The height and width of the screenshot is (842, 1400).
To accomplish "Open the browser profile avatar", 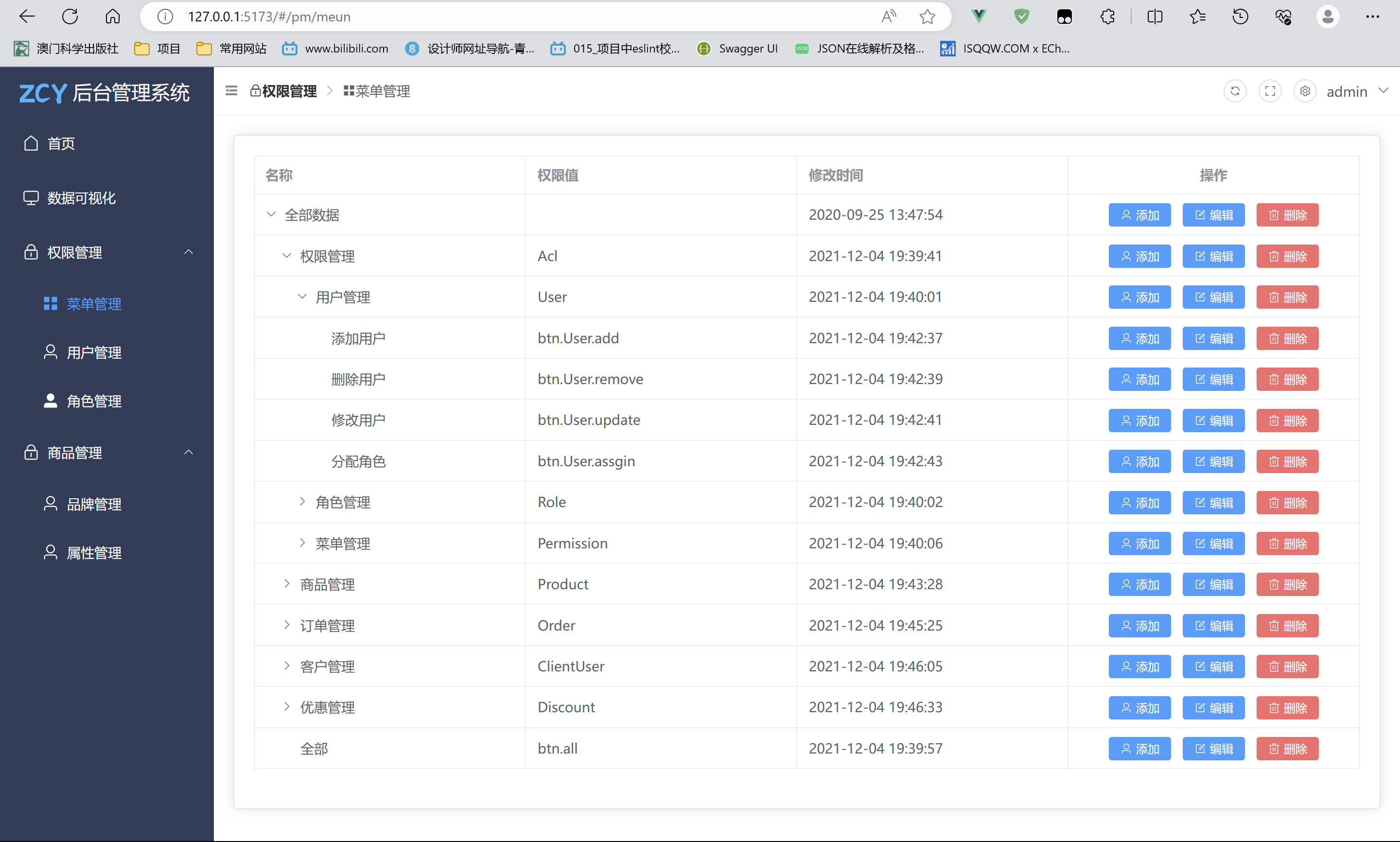I will pos(1328,17).
